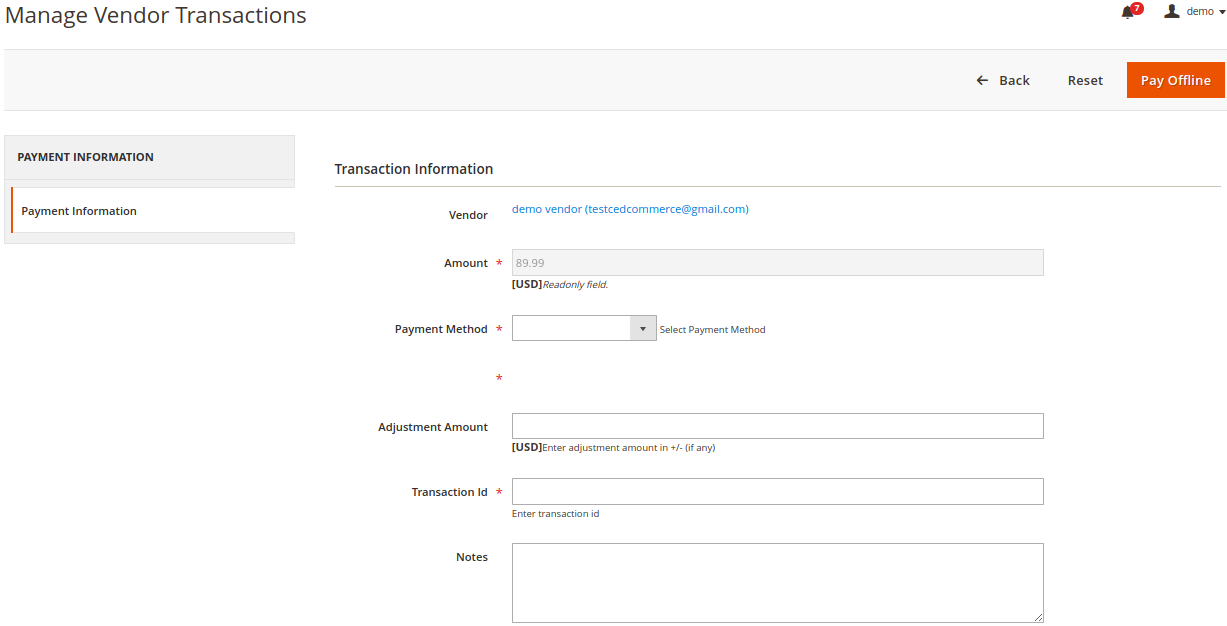
Task: Open the Payment Method dropdown arrow
Action: click(643, 328)
